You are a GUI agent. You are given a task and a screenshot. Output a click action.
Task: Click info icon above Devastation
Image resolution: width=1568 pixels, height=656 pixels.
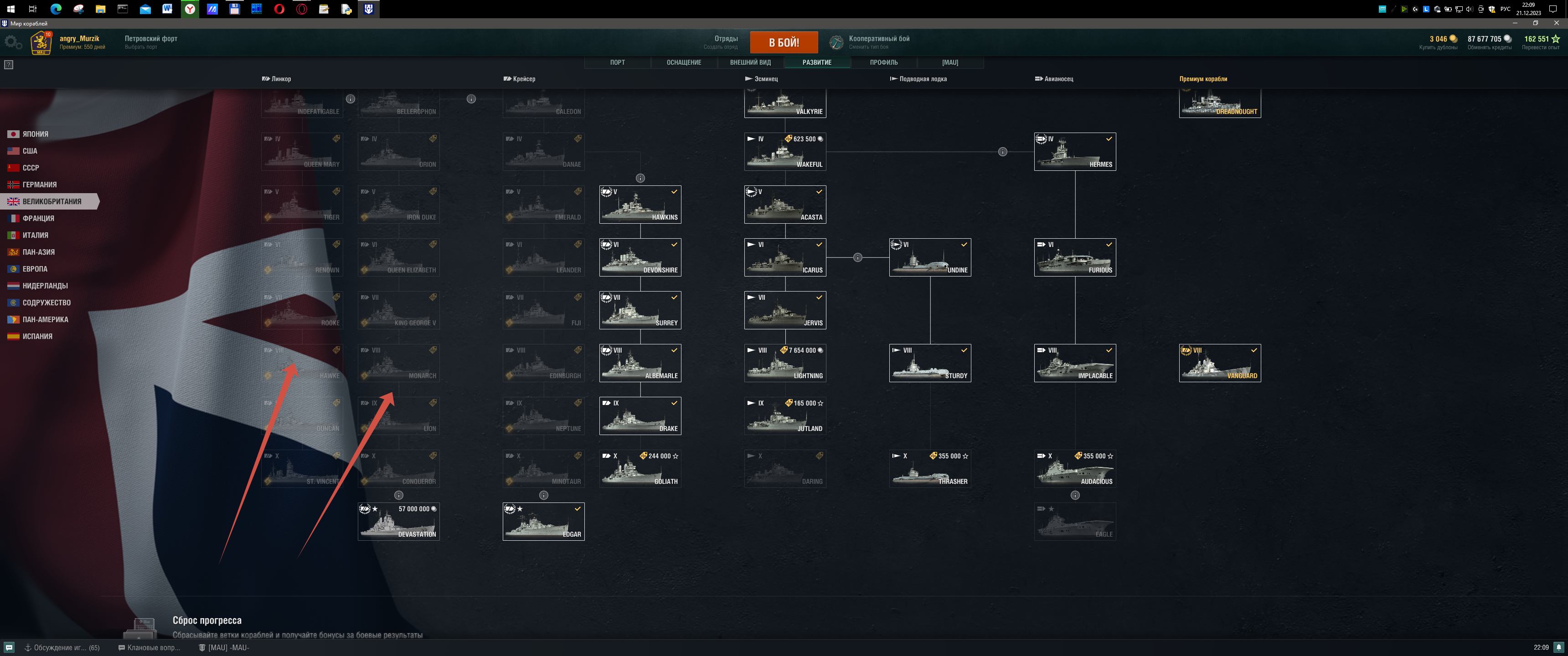point(399,495)
